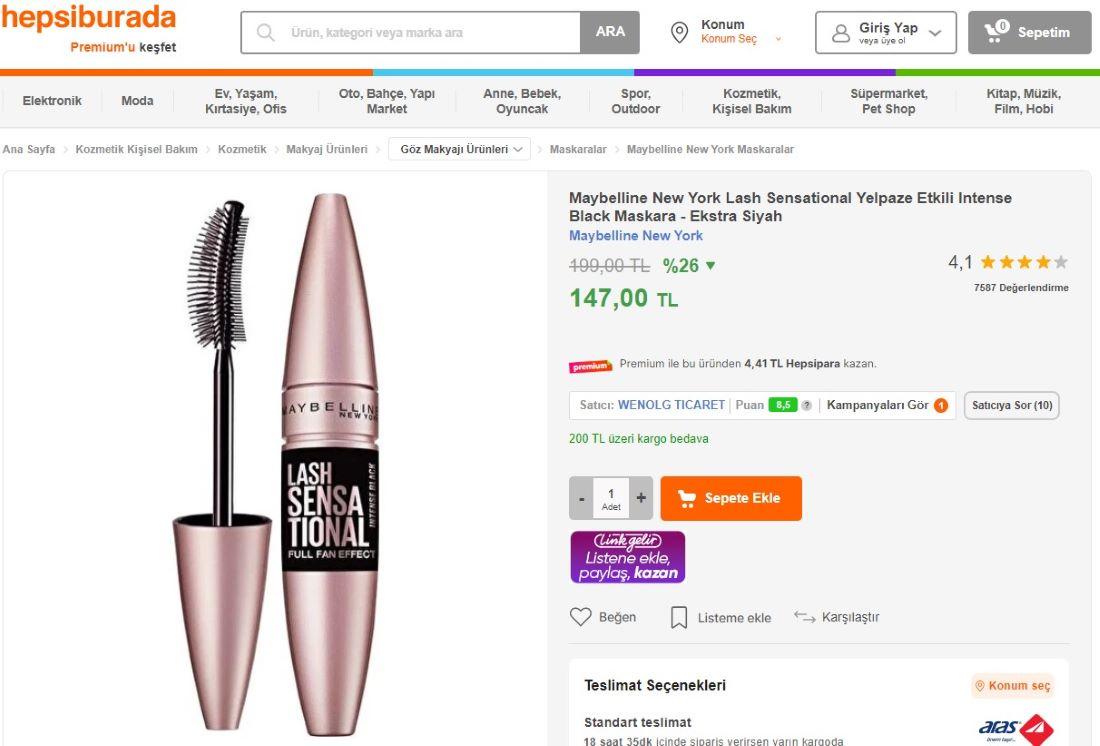Click the star rating display
This screenshot has width=1100, height=746.
click(x=1024, y=263)
